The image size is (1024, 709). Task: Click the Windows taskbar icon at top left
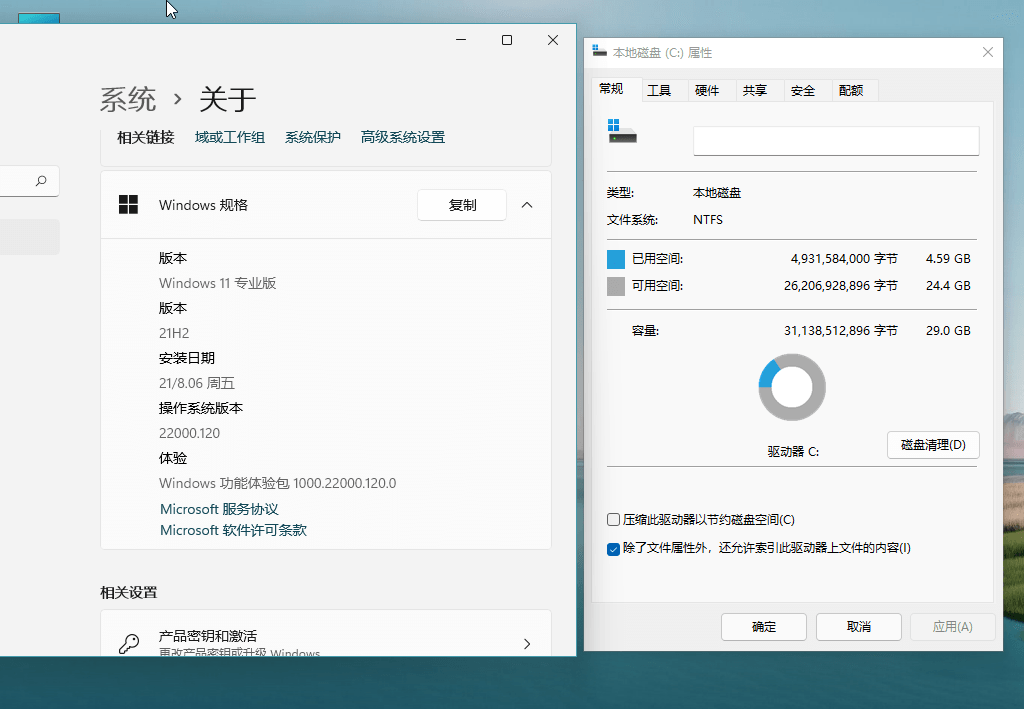(x=39, y=16)
